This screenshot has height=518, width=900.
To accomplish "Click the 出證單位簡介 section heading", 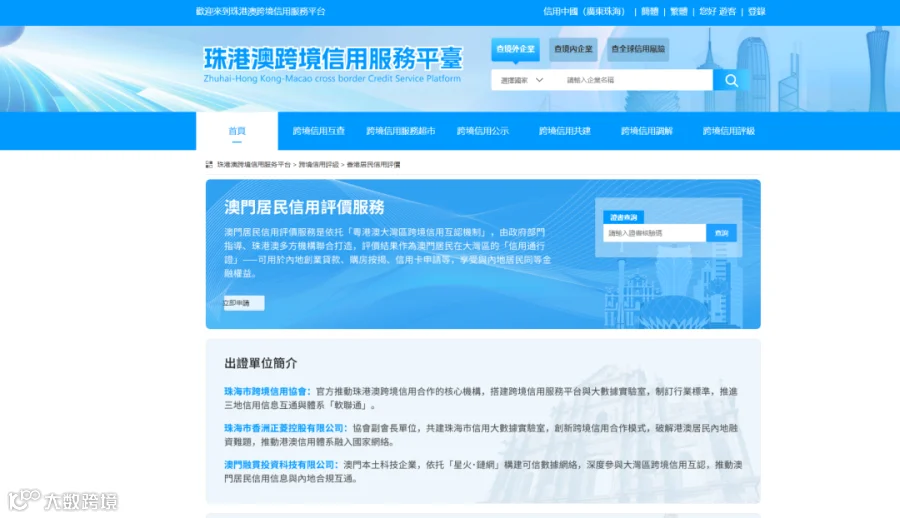I will pyautogui.click(x=261, y=363).
